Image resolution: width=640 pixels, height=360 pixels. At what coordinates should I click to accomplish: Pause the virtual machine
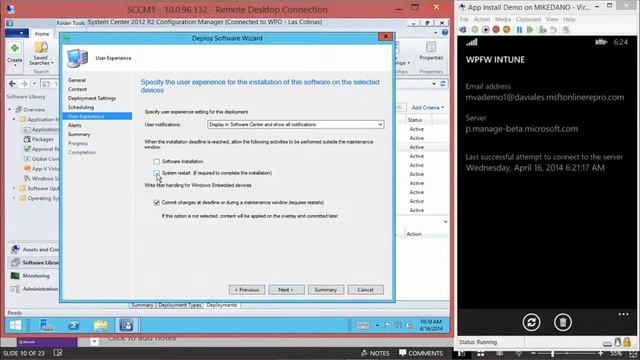519,30
